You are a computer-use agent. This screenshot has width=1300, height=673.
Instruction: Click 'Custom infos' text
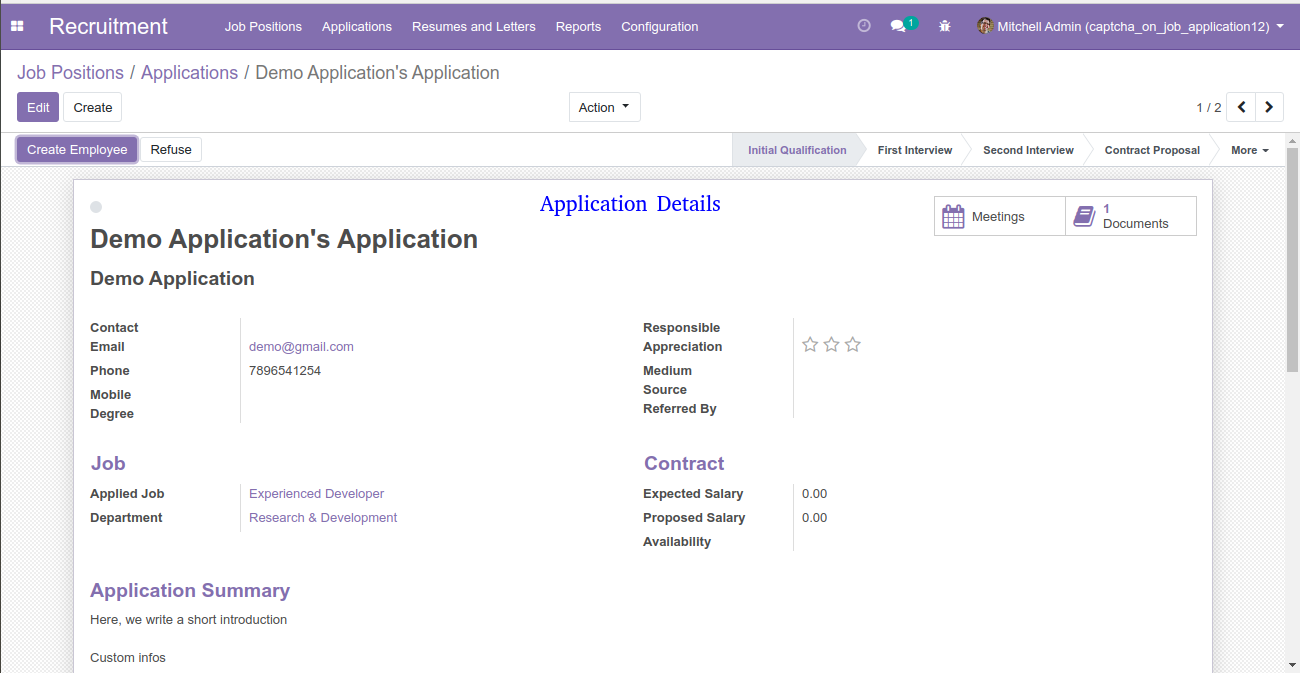[128, 658]
